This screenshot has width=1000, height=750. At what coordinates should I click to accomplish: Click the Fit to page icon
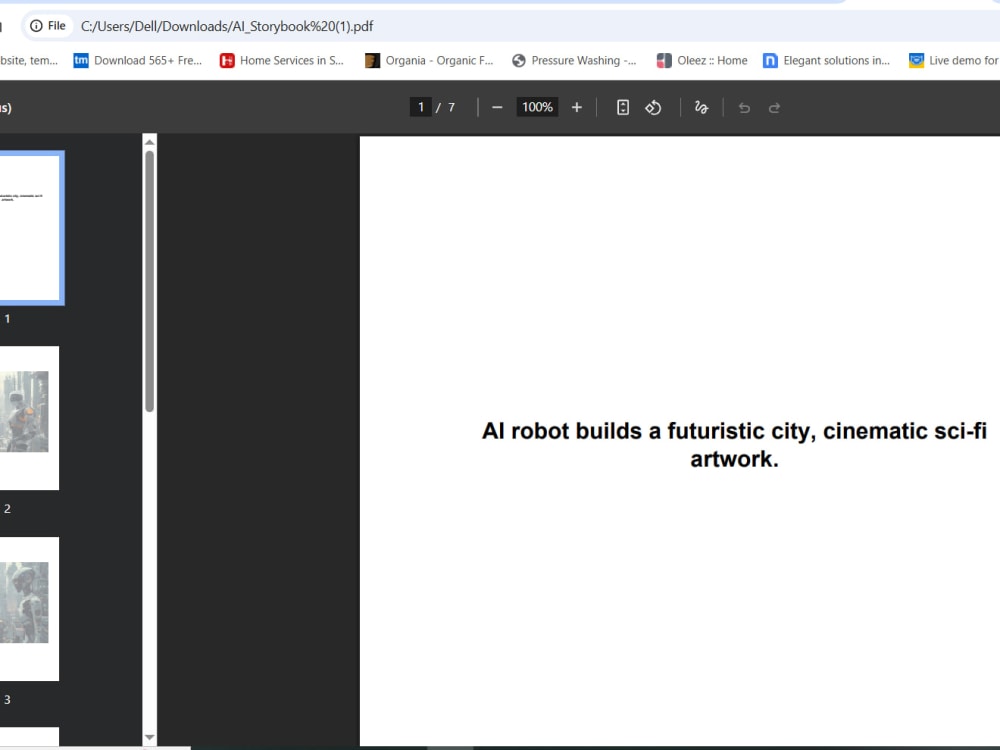623,108
